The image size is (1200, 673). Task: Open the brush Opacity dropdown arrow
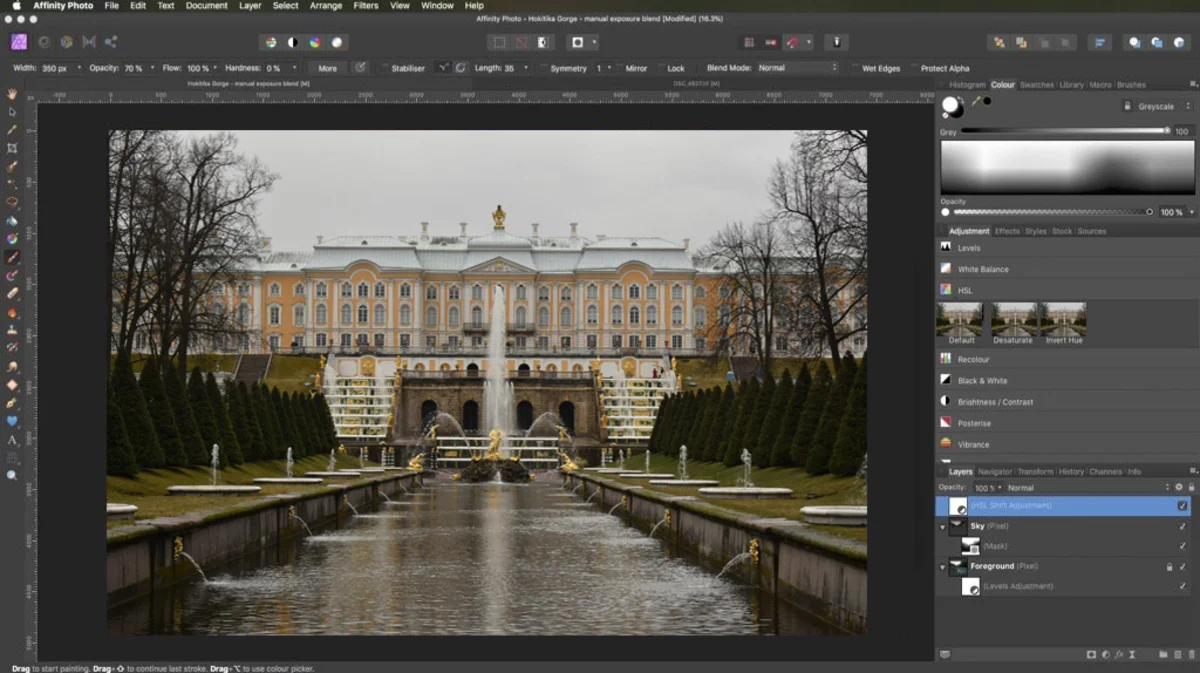(x=152, y=68)
